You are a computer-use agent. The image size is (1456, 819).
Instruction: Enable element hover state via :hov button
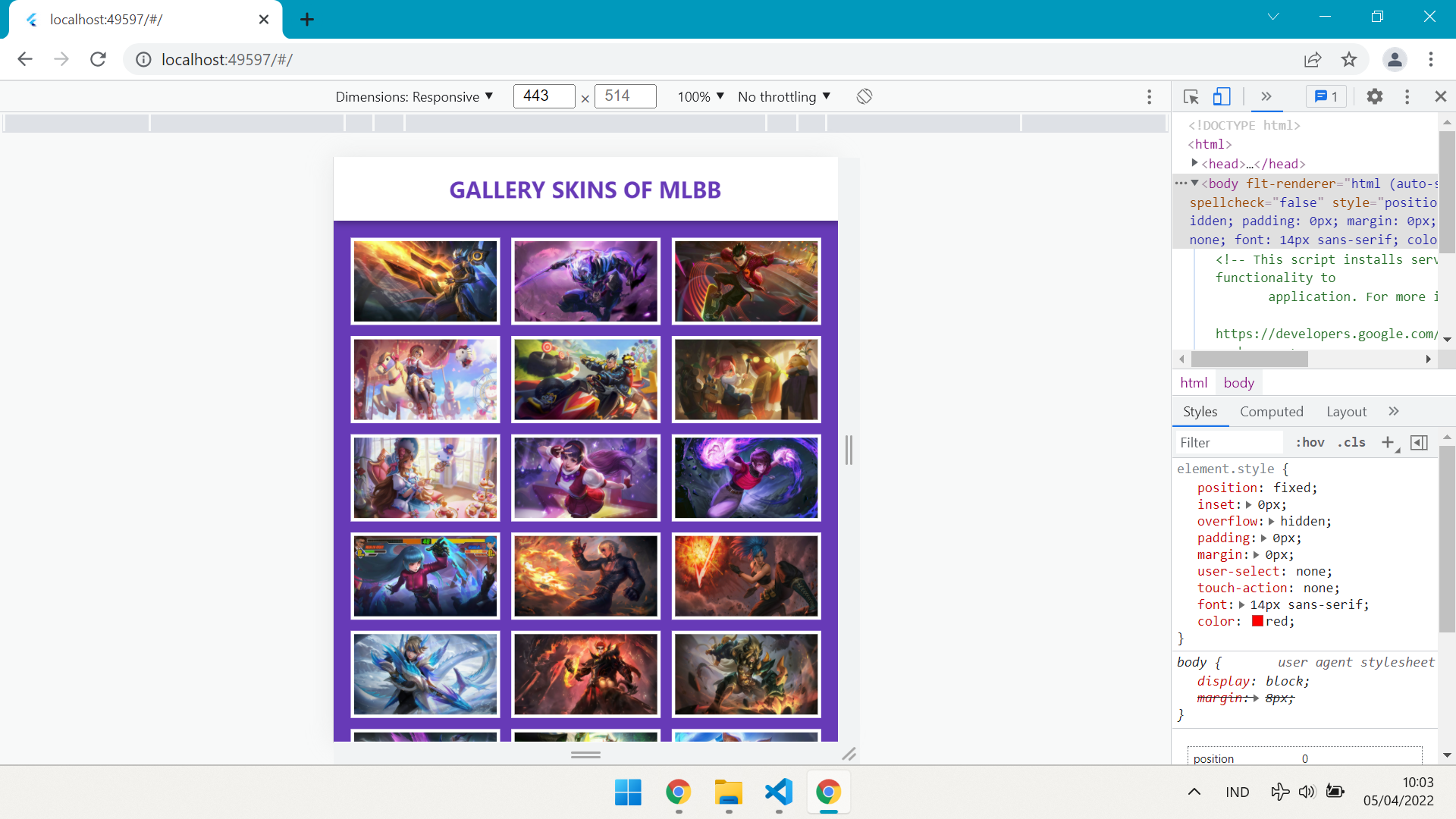(x=1310, y=442)
